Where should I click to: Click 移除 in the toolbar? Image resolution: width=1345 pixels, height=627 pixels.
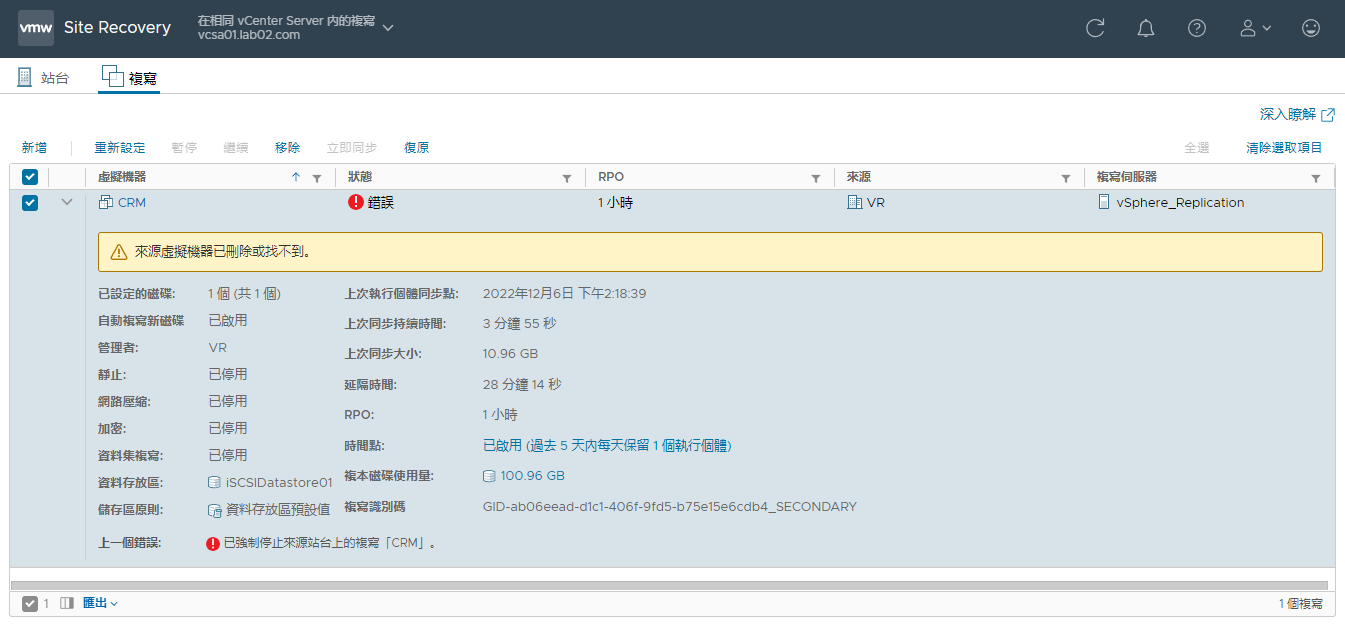click(287, 147)
